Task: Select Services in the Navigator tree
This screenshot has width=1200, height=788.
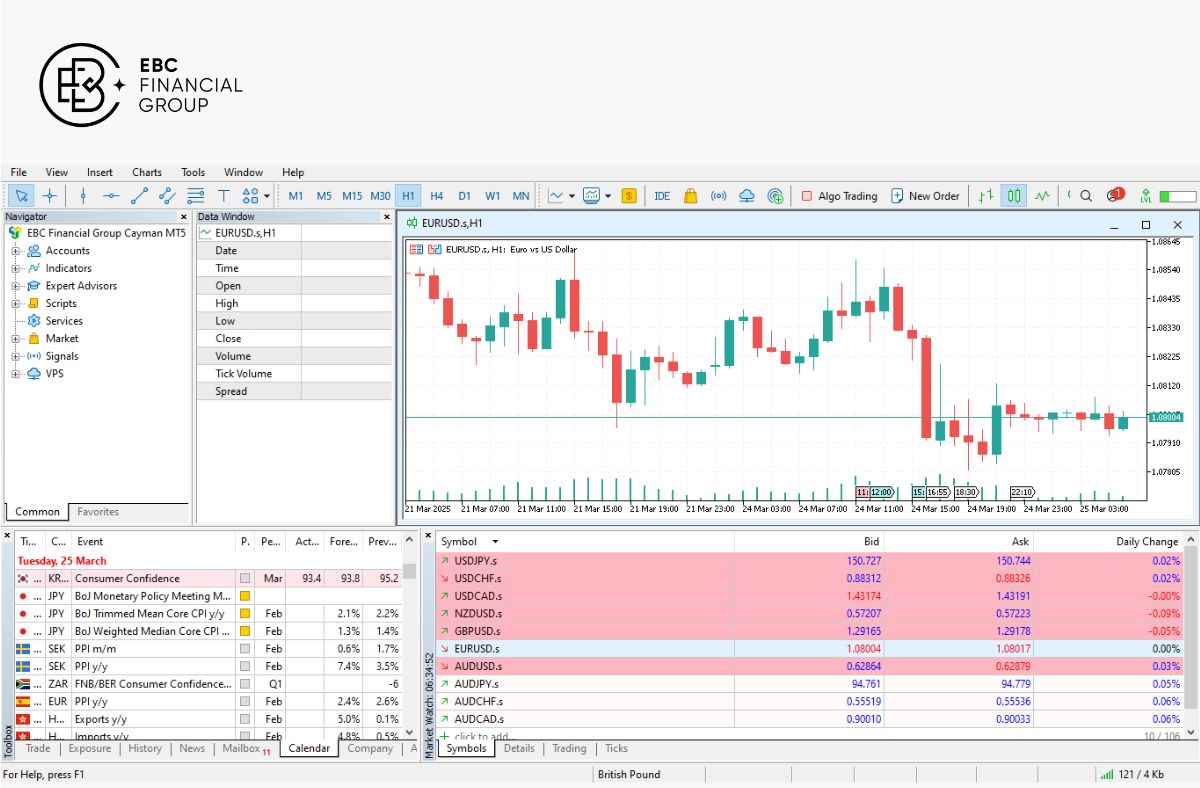Action: [x=63, y=321]
